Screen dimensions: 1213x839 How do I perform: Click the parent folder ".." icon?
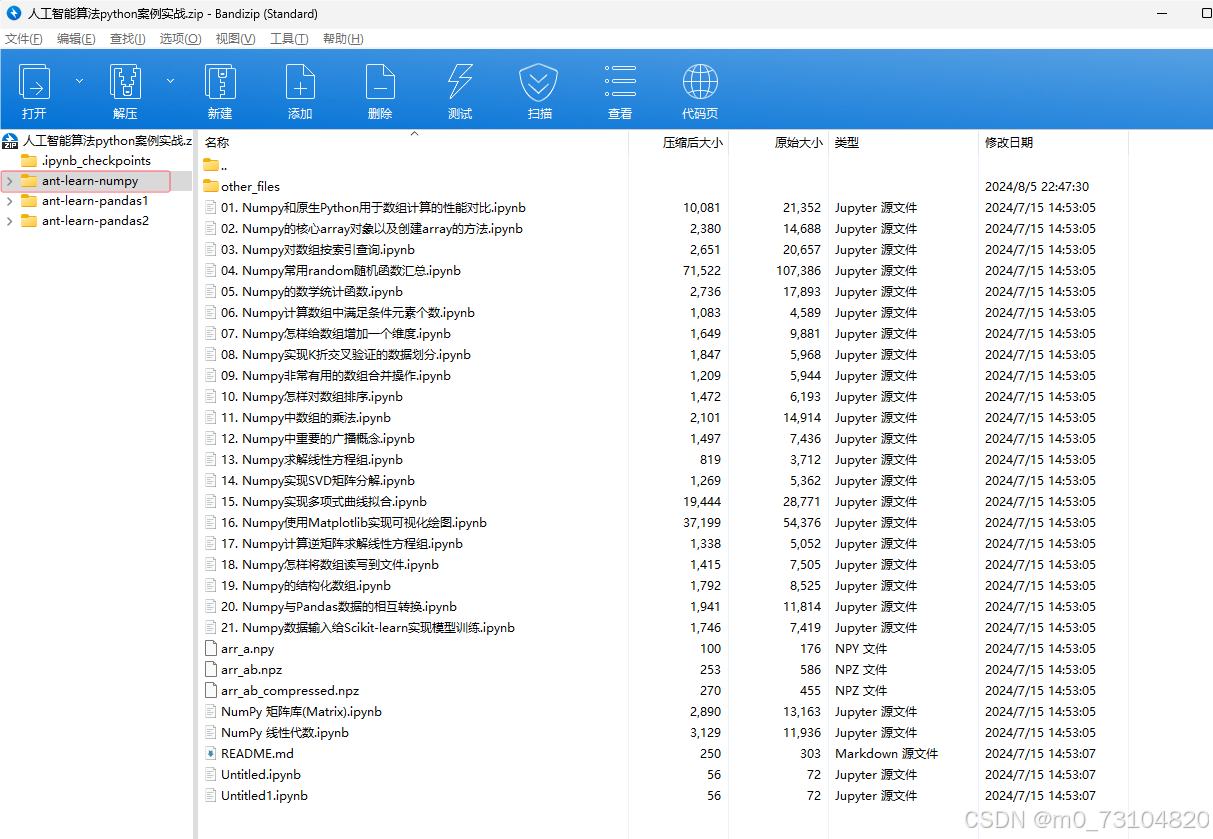pyautogui.click(x=210, y=165)
